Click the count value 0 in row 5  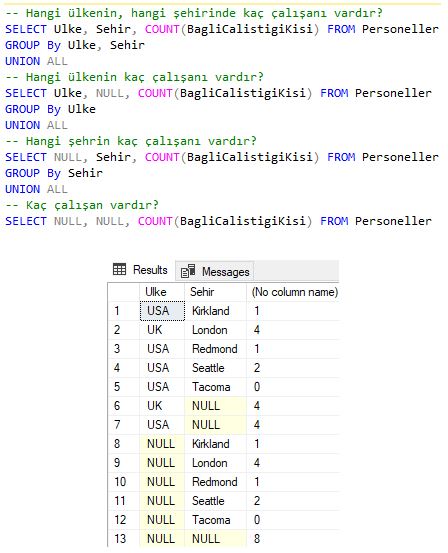(x=293, y=387)
